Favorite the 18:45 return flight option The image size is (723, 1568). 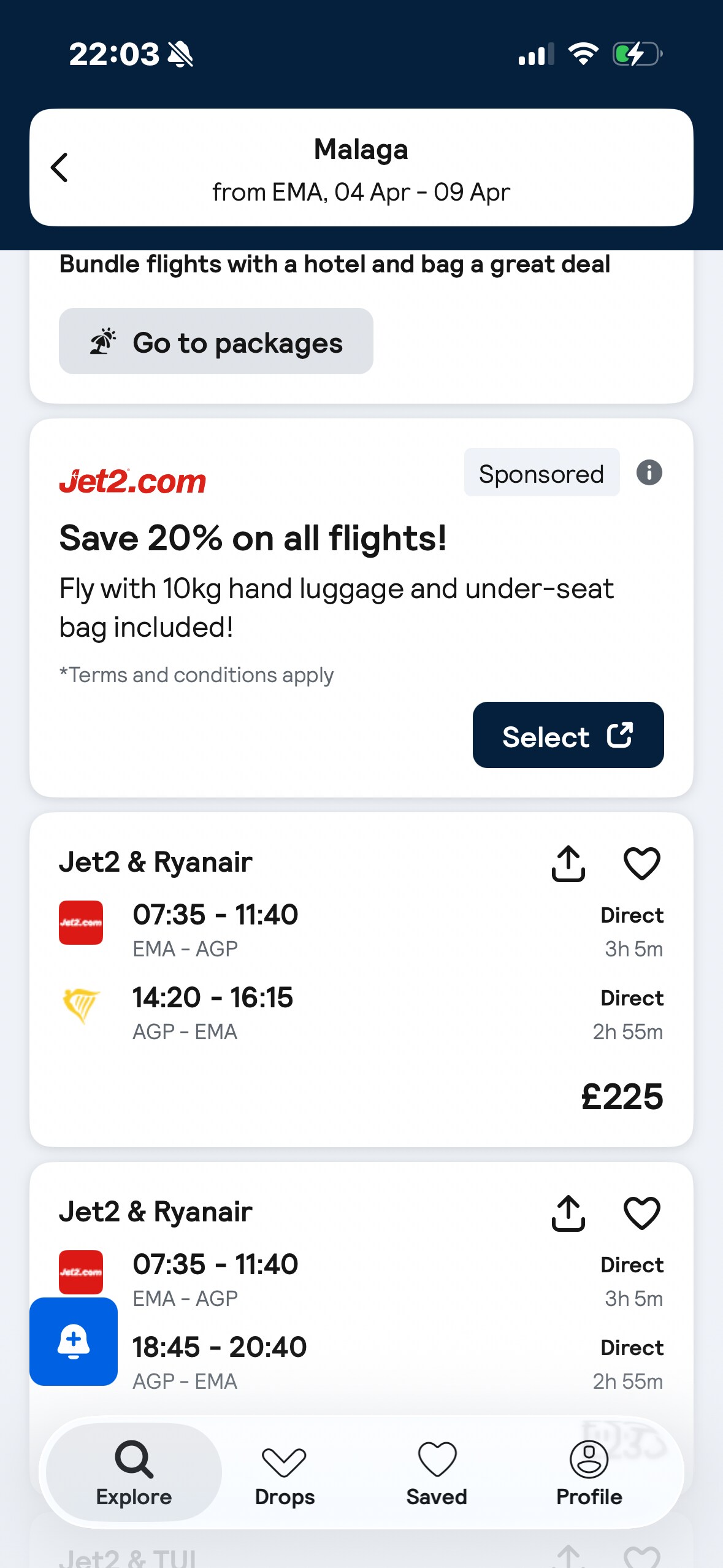pos(641,1213)
